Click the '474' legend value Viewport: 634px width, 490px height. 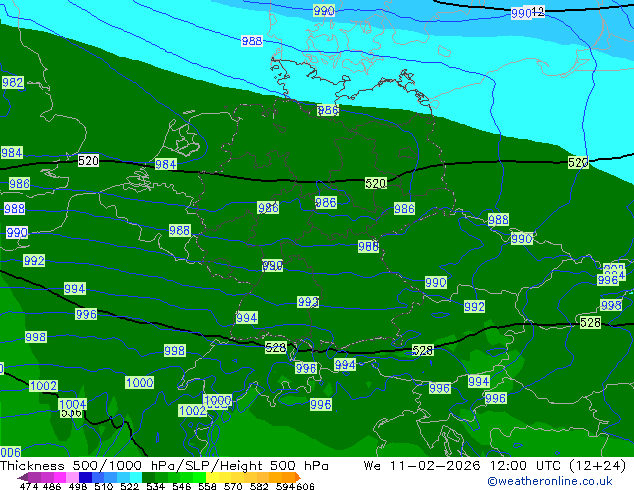(29, 486)
